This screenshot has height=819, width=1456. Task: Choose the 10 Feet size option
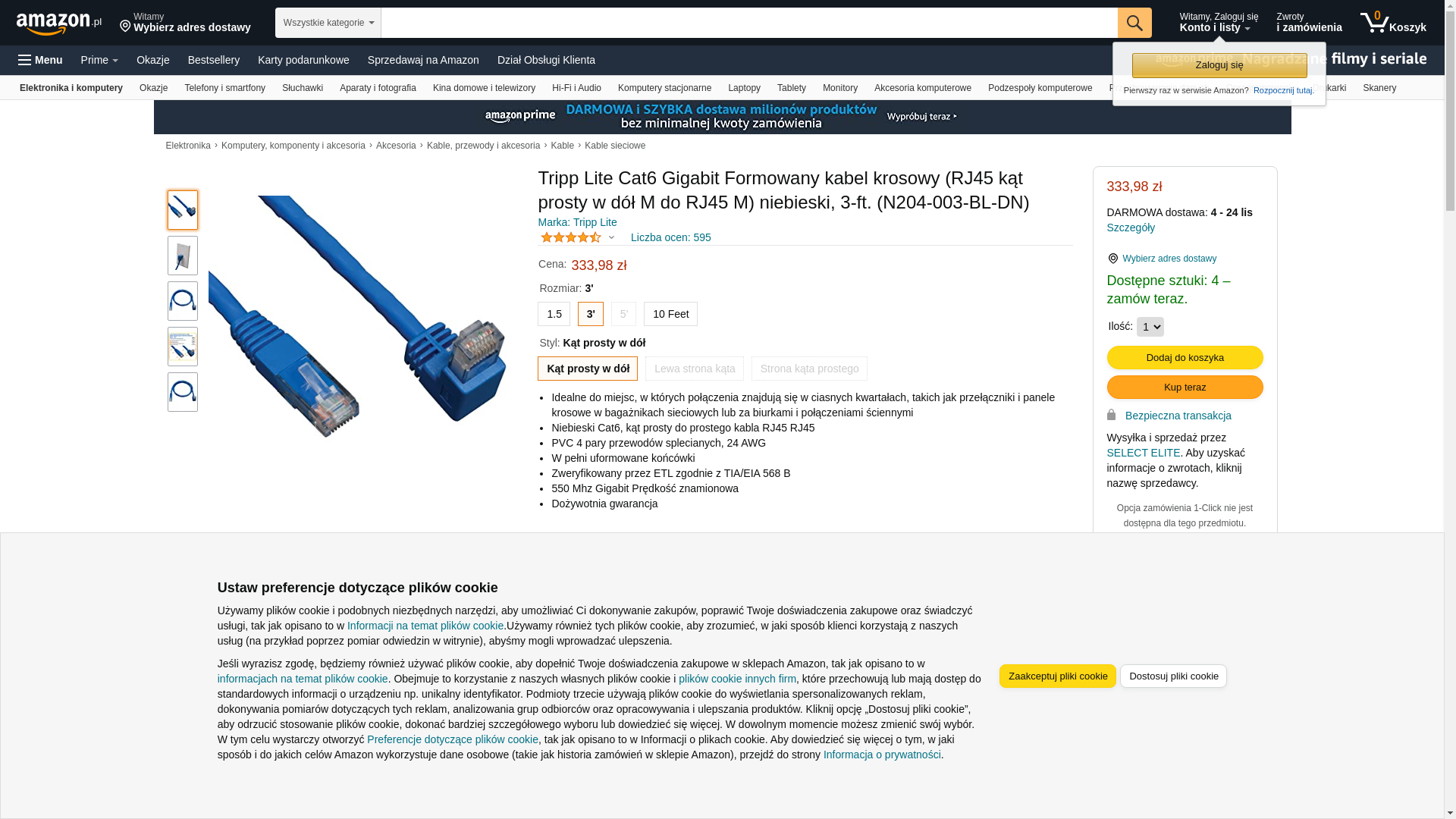pos(671,314)
